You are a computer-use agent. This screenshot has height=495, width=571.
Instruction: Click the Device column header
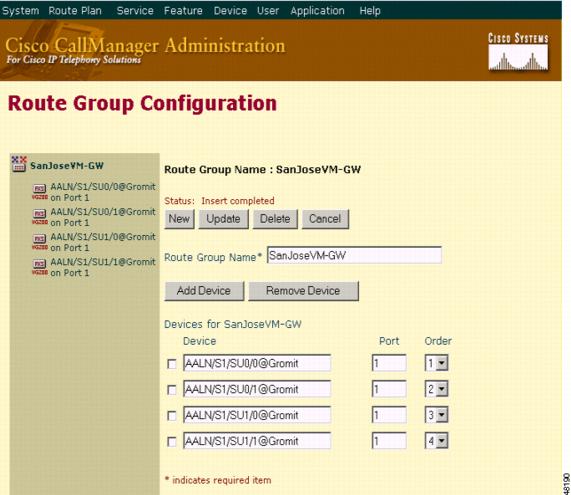pos(200,341)
